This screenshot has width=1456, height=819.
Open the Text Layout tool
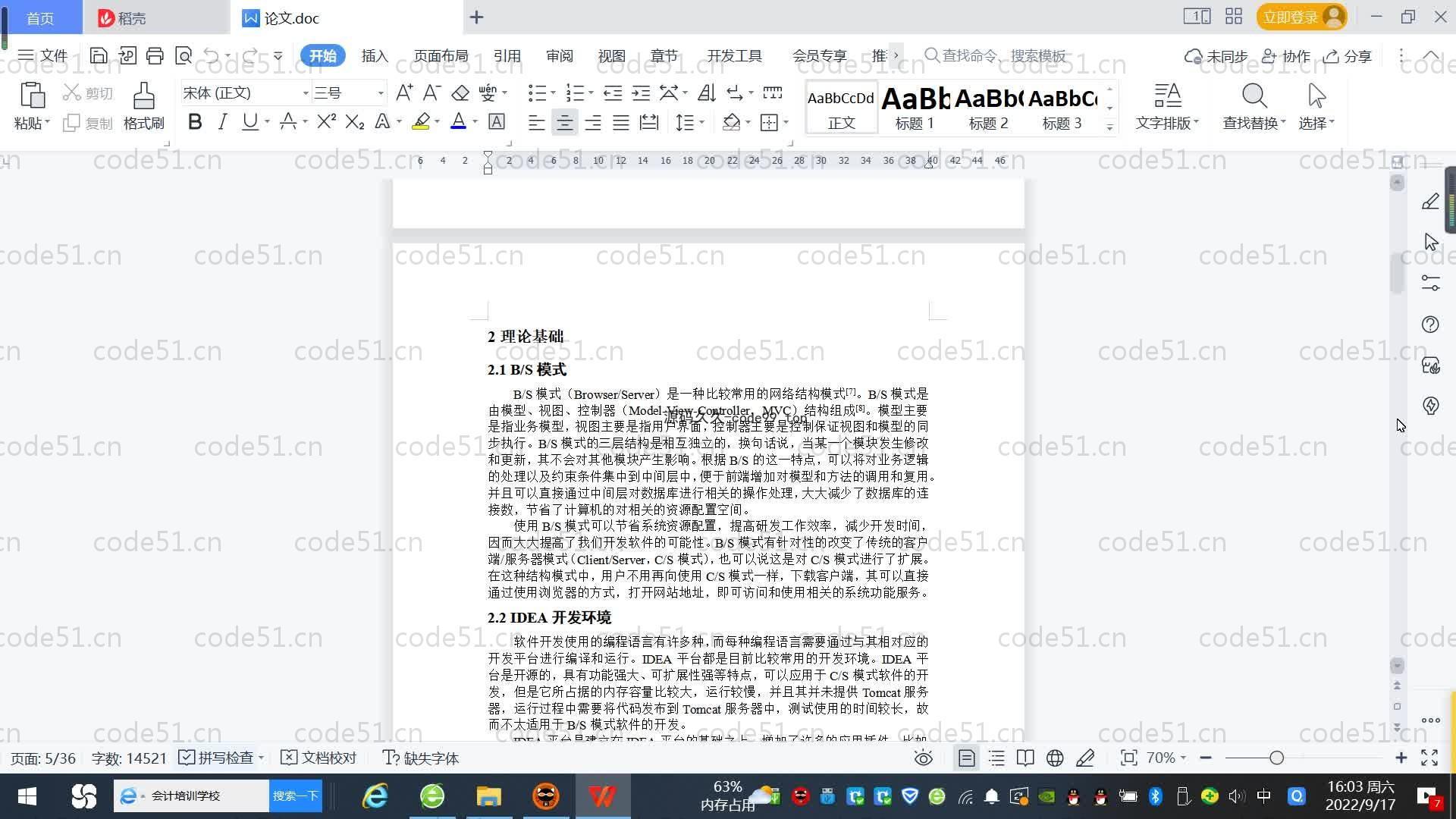coord(1167,106)
